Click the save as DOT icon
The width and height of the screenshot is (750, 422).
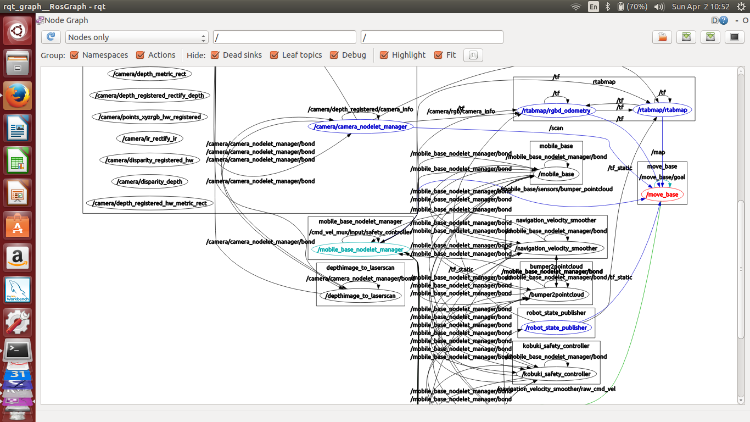686,37
